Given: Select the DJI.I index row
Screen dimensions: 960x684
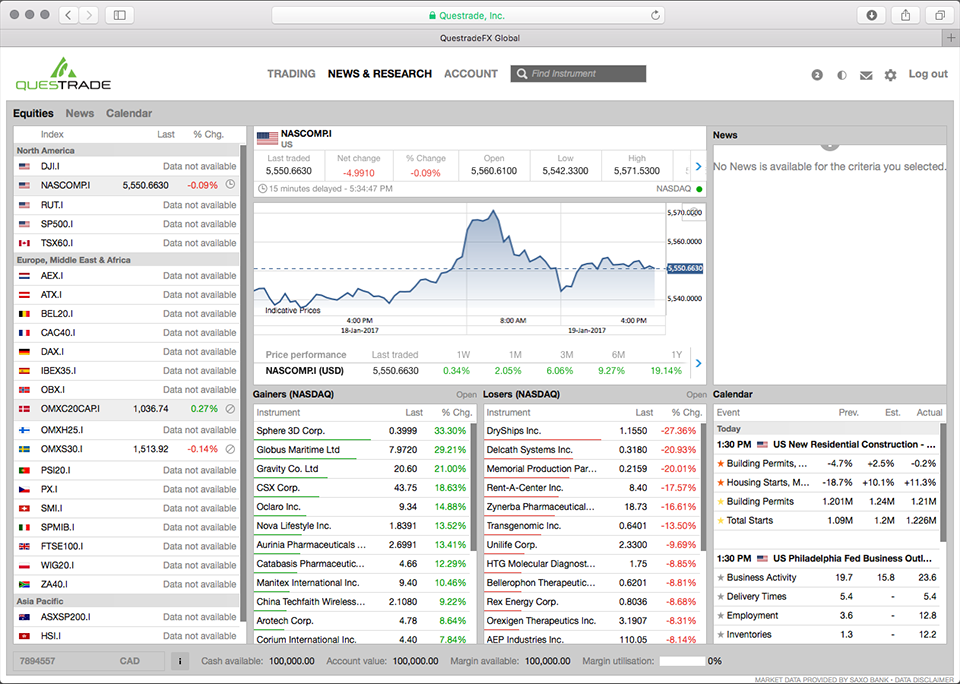Looking at the screenshot, I should point(126,166).
